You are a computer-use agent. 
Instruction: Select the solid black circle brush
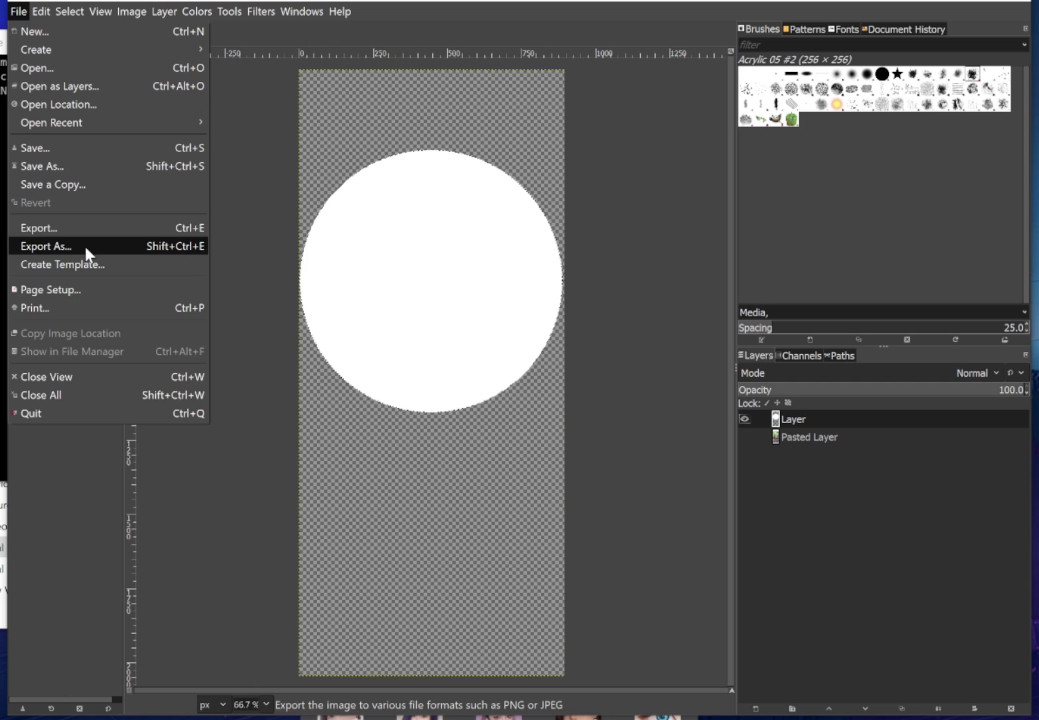[882, 74]
